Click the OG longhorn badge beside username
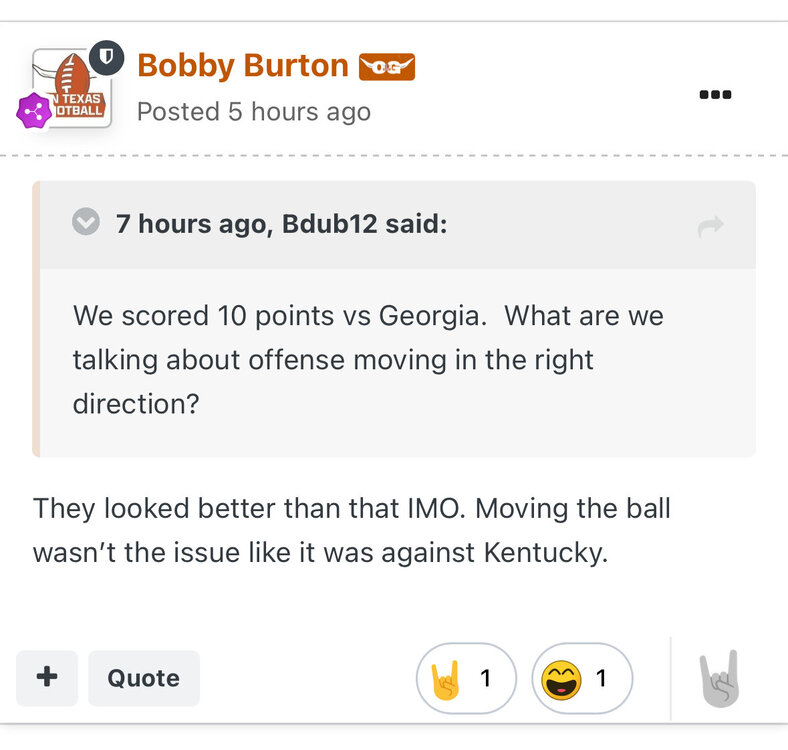 [386, 67]
